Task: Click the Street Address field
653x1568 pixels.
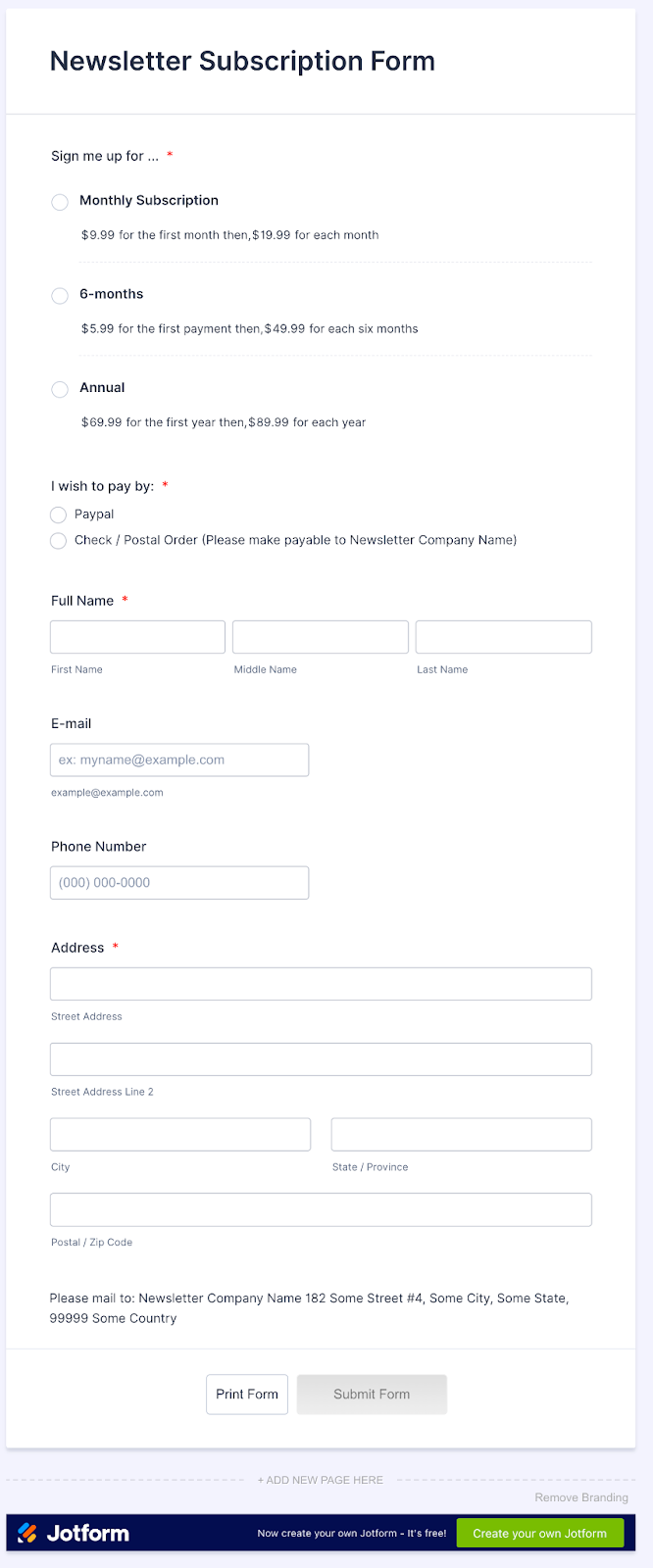Action: coord(321,984)
